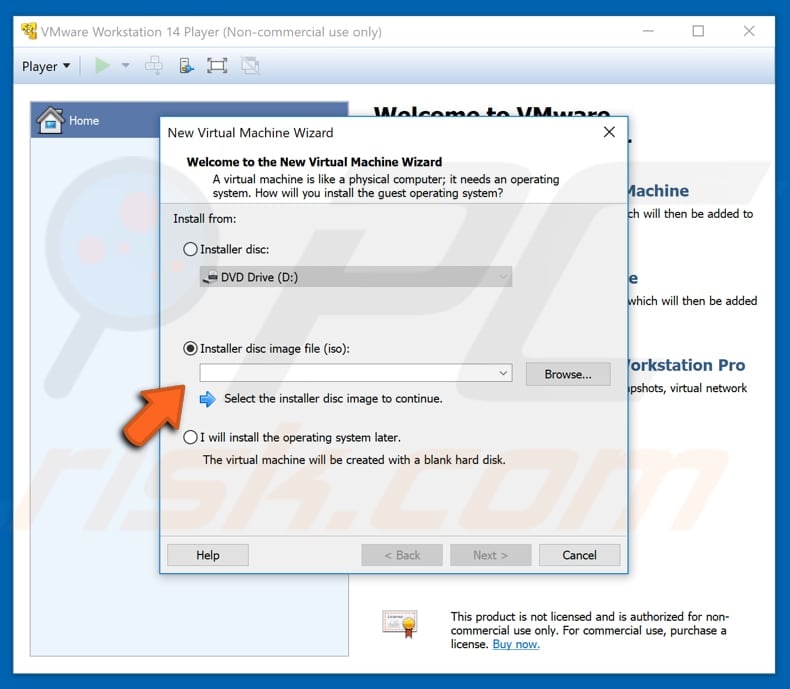The width and height of the screenshot is (790, 689).
Task: Click the DVD drive icon in dropdown
Action: pos(210,277)
